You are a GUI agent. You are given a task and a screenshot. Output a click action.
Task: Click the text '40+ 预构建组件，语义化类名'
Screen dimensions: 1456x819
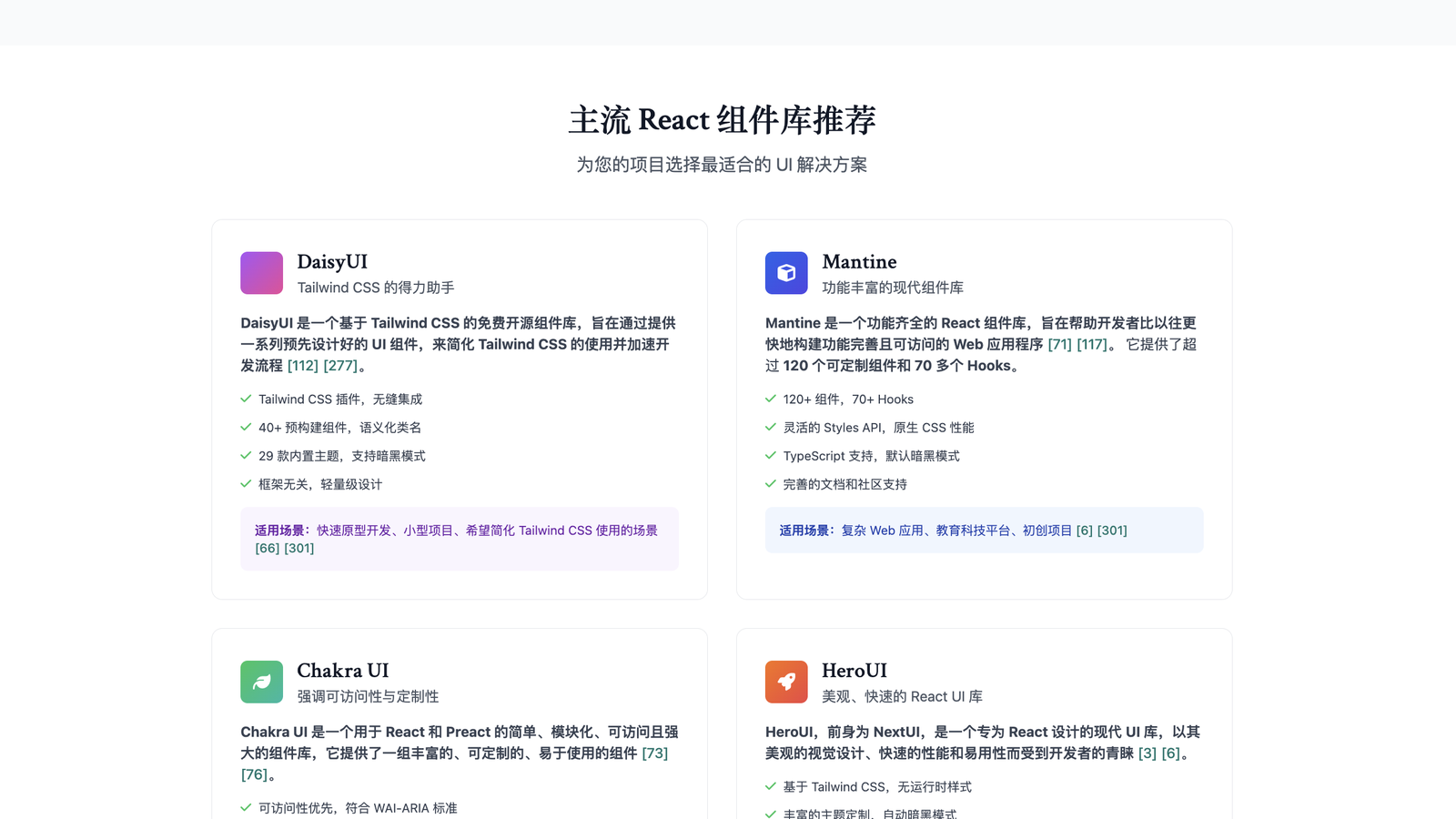click(340, 428)
